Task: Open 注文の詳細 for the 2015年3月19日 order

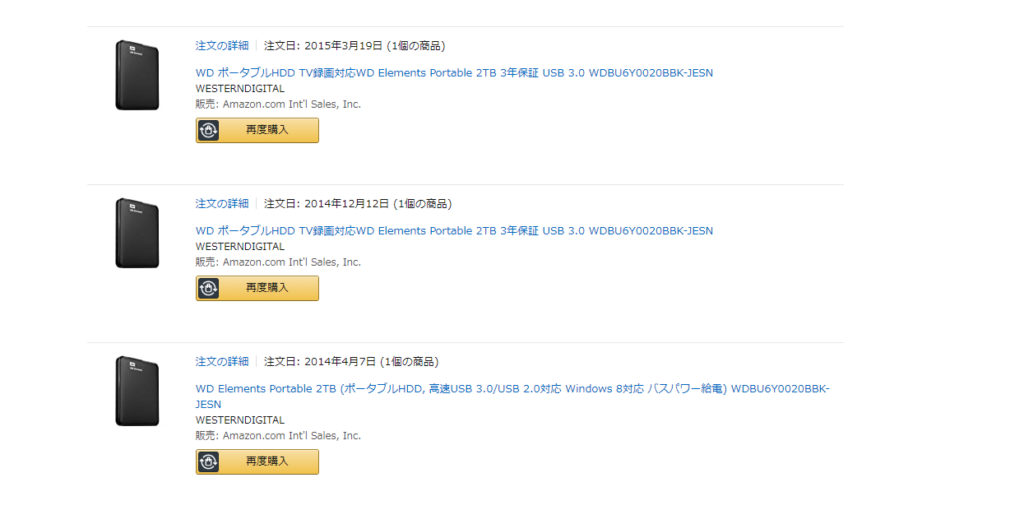Action: [222, 45]
